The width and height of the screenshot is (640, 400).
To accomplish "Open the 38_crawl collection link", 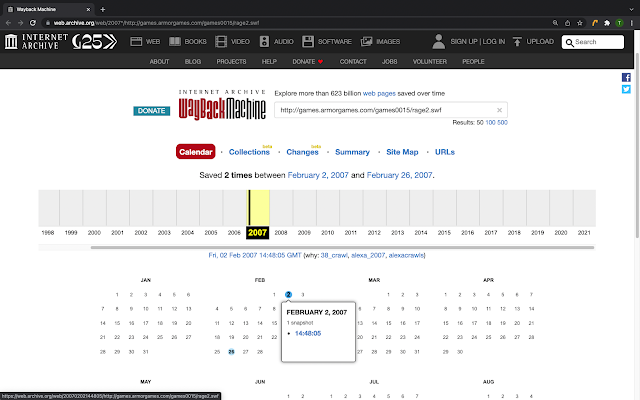I will [x=334, y=256].
